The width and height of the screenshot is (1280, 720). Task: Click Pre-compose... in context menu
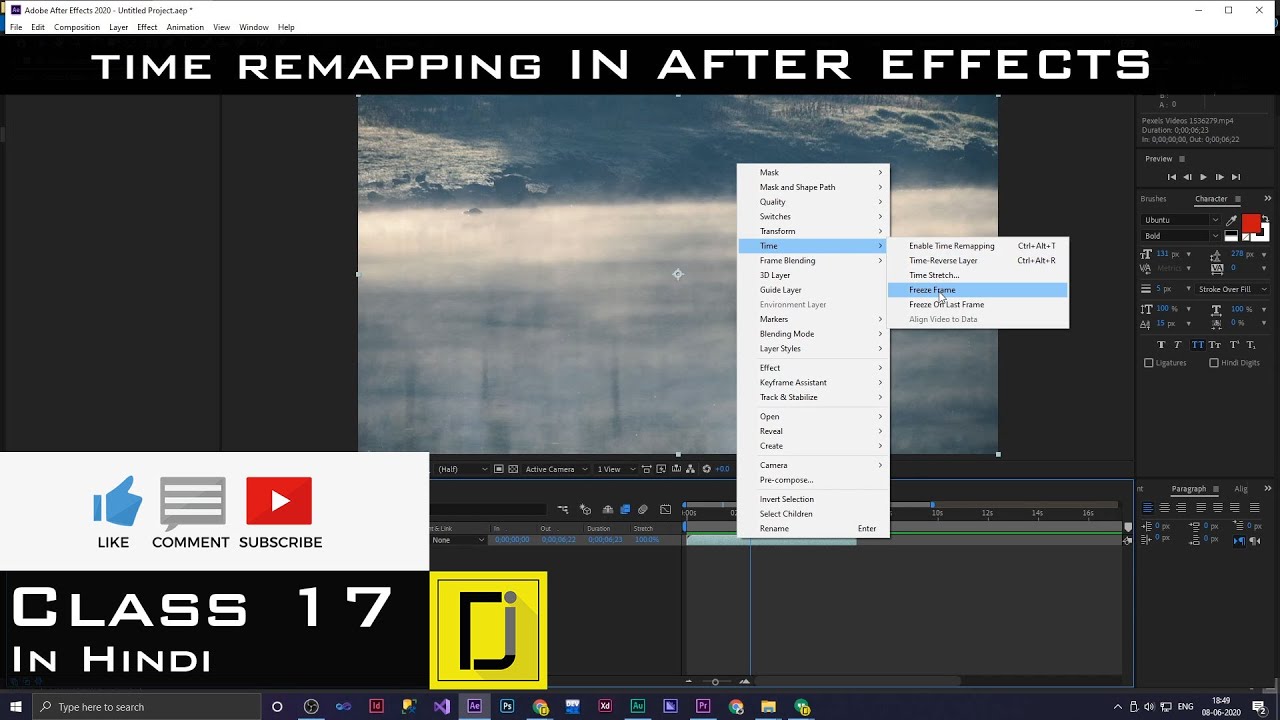click(x=813, y=480)
